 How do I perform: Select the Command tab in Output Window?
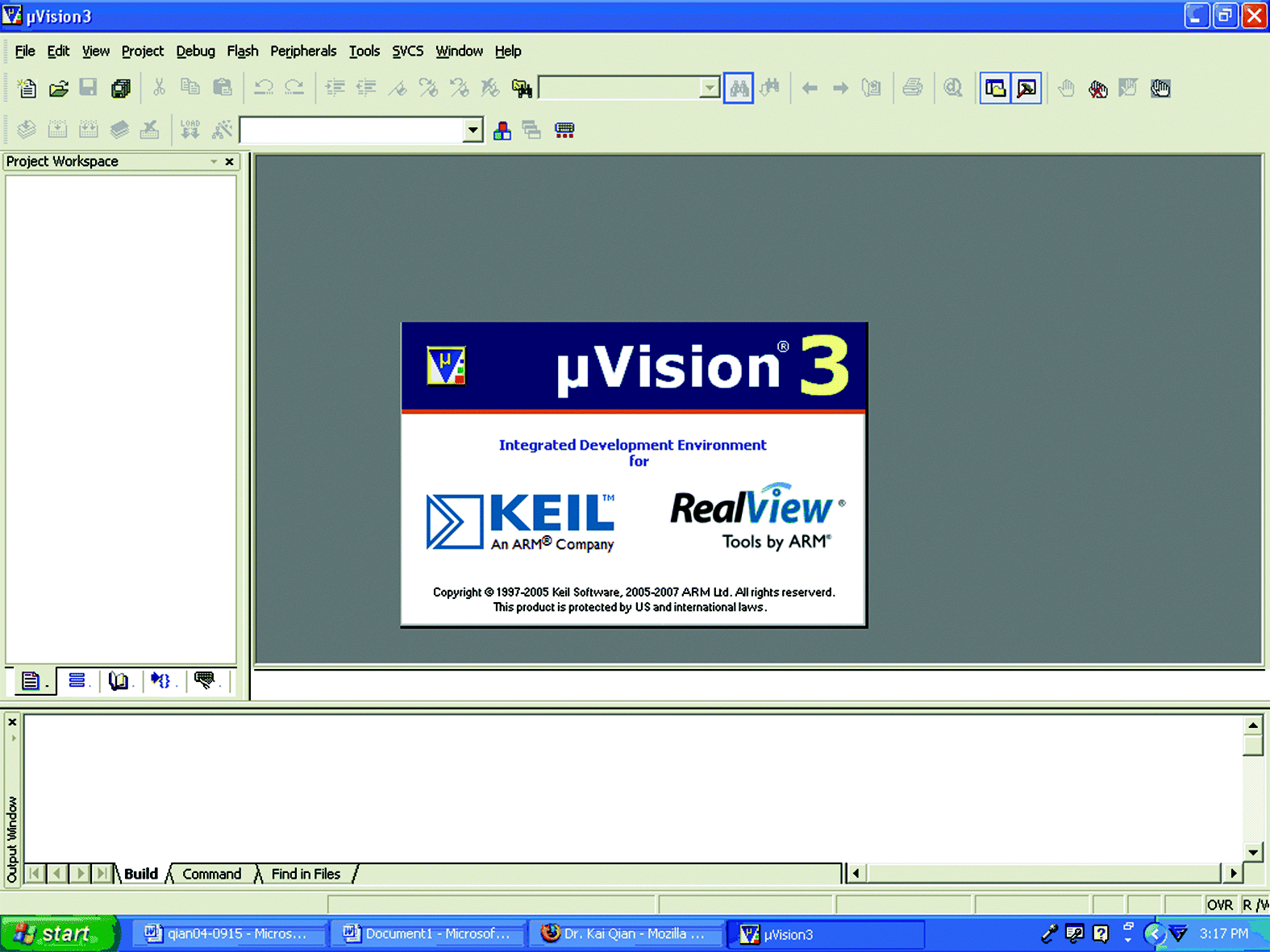[x=212, y=874]
